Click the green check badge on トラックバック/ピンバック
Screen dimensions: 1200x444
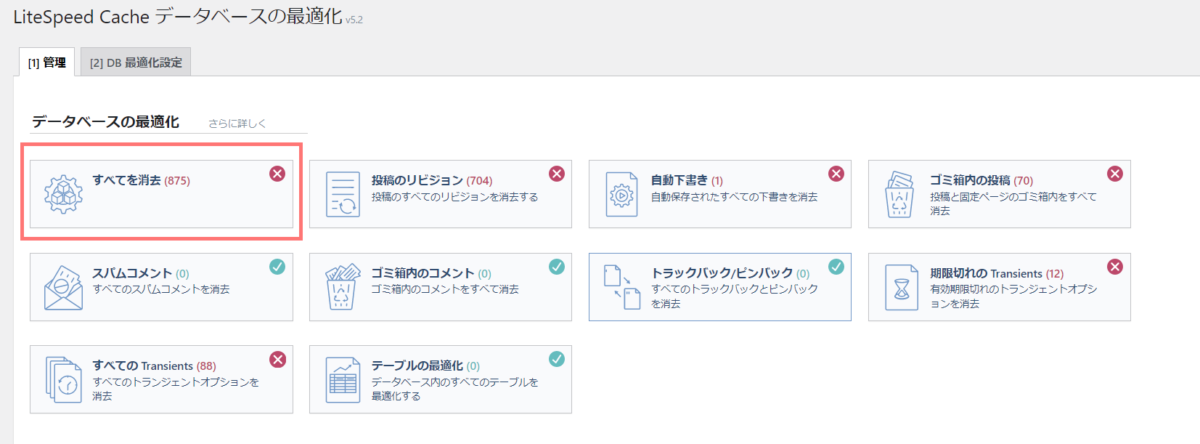pos(835,266)
